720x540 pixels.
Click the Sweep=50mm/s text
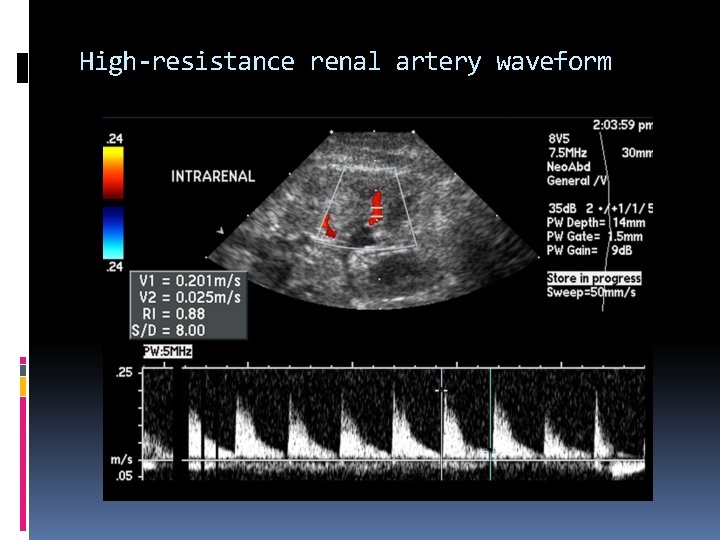click(x=591, y=292)
